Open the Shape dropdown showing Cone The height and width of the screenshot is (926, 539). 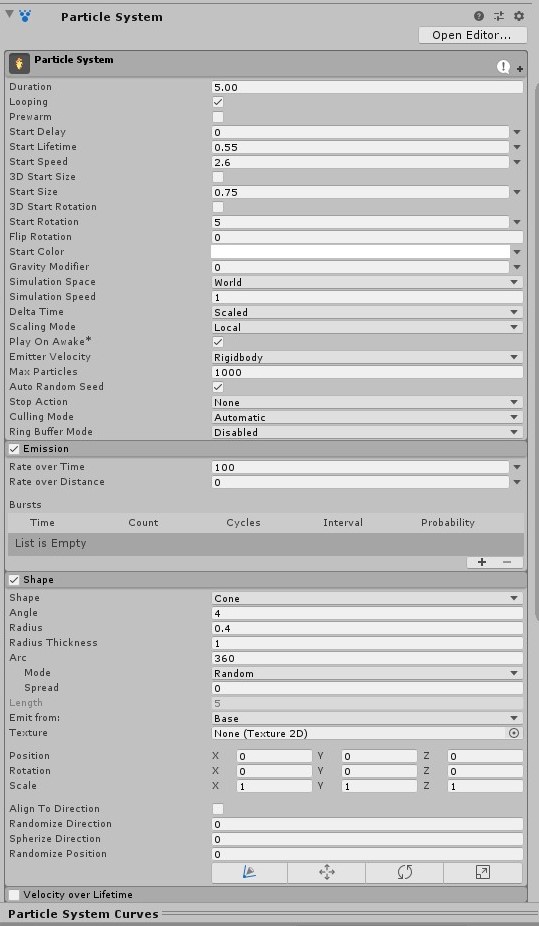click(x=367, y=598)
